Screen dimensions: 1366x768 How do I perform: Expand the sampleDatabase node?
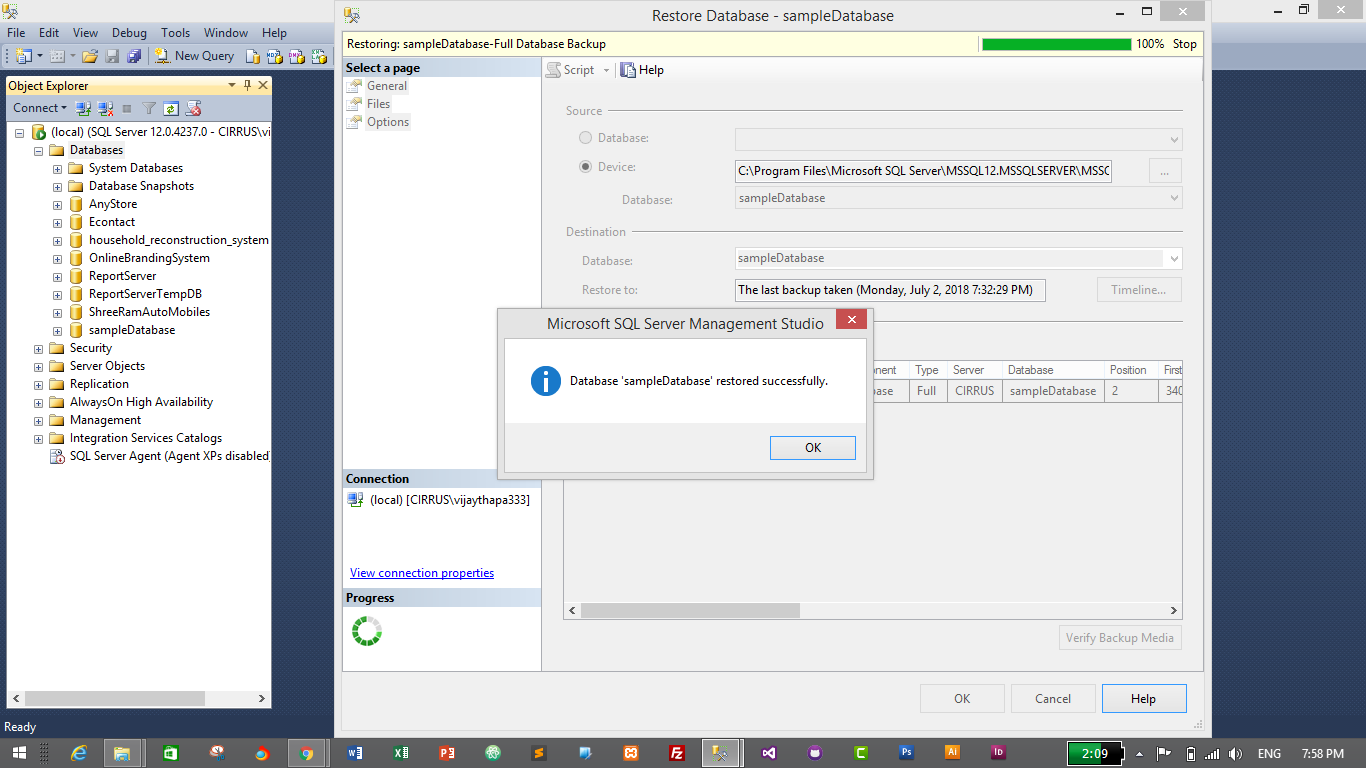[57, 329]
